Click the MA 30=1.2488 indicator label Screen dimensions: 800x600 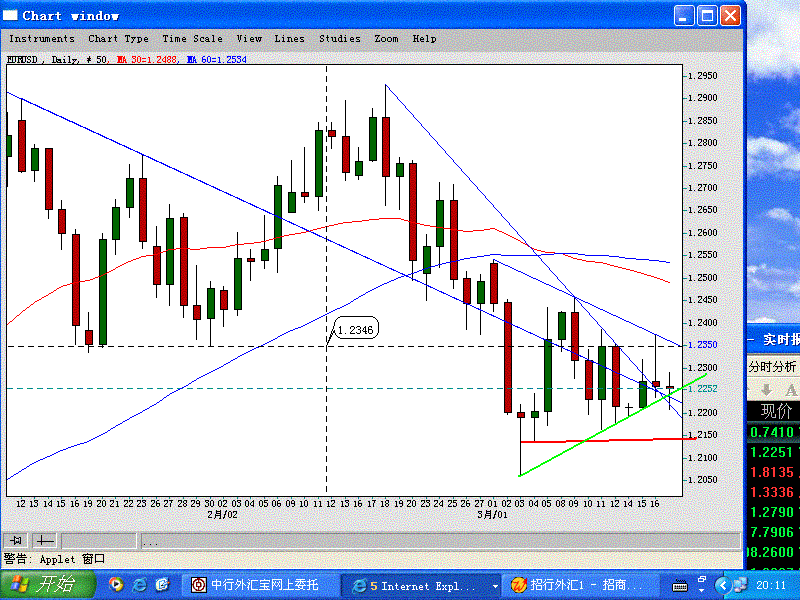pyautogui.click(x=147, y=60)
